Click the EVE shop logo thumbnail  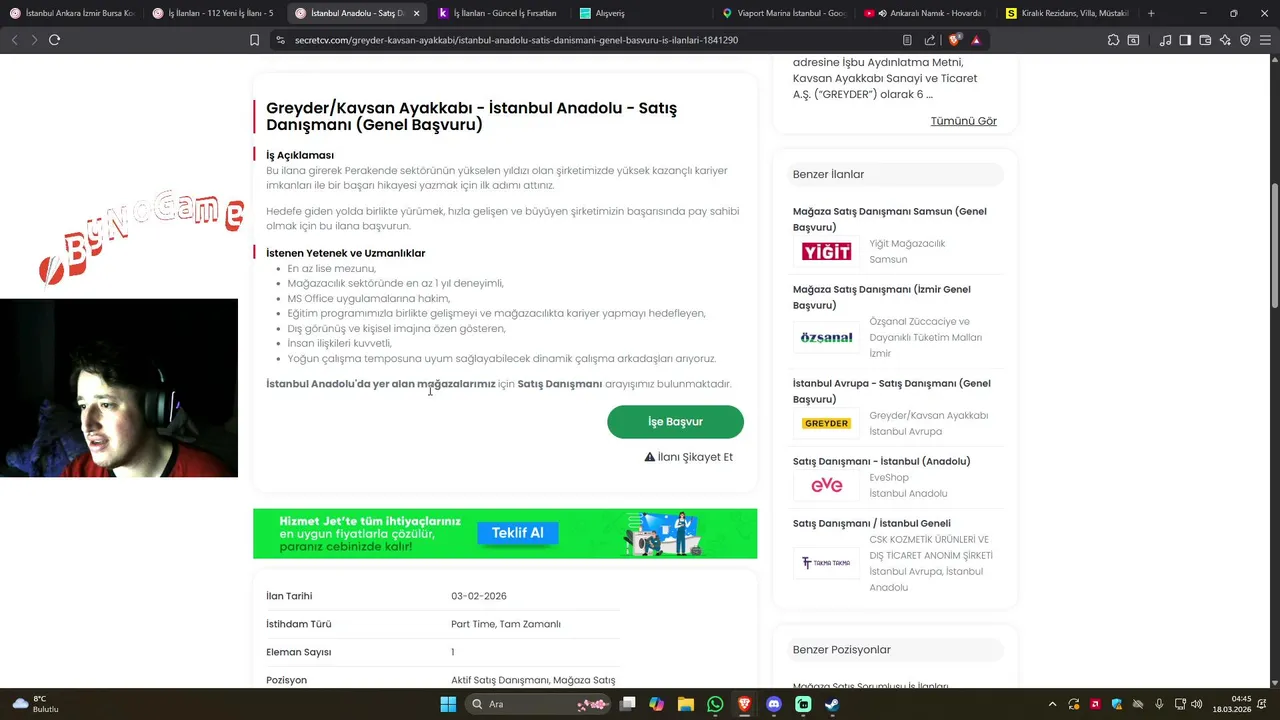[826, 485]
